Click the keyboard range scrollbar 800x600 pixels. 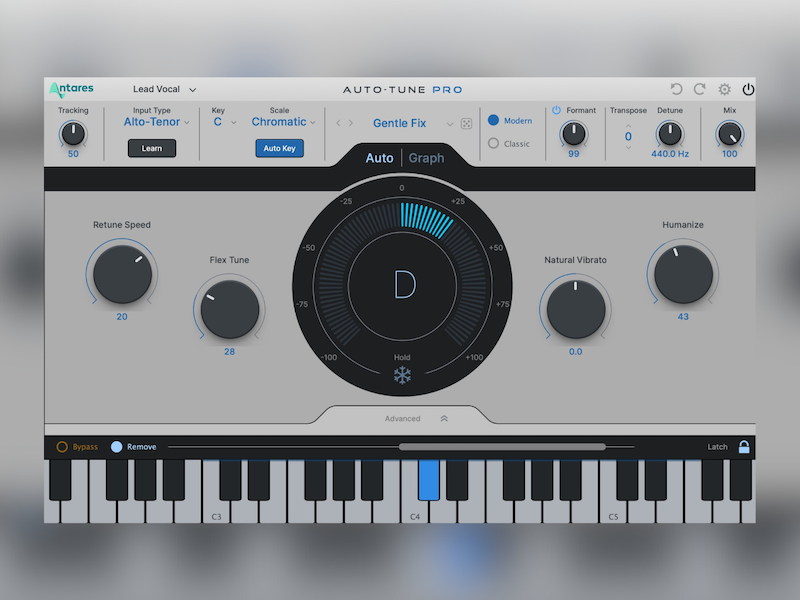point(501,447)
